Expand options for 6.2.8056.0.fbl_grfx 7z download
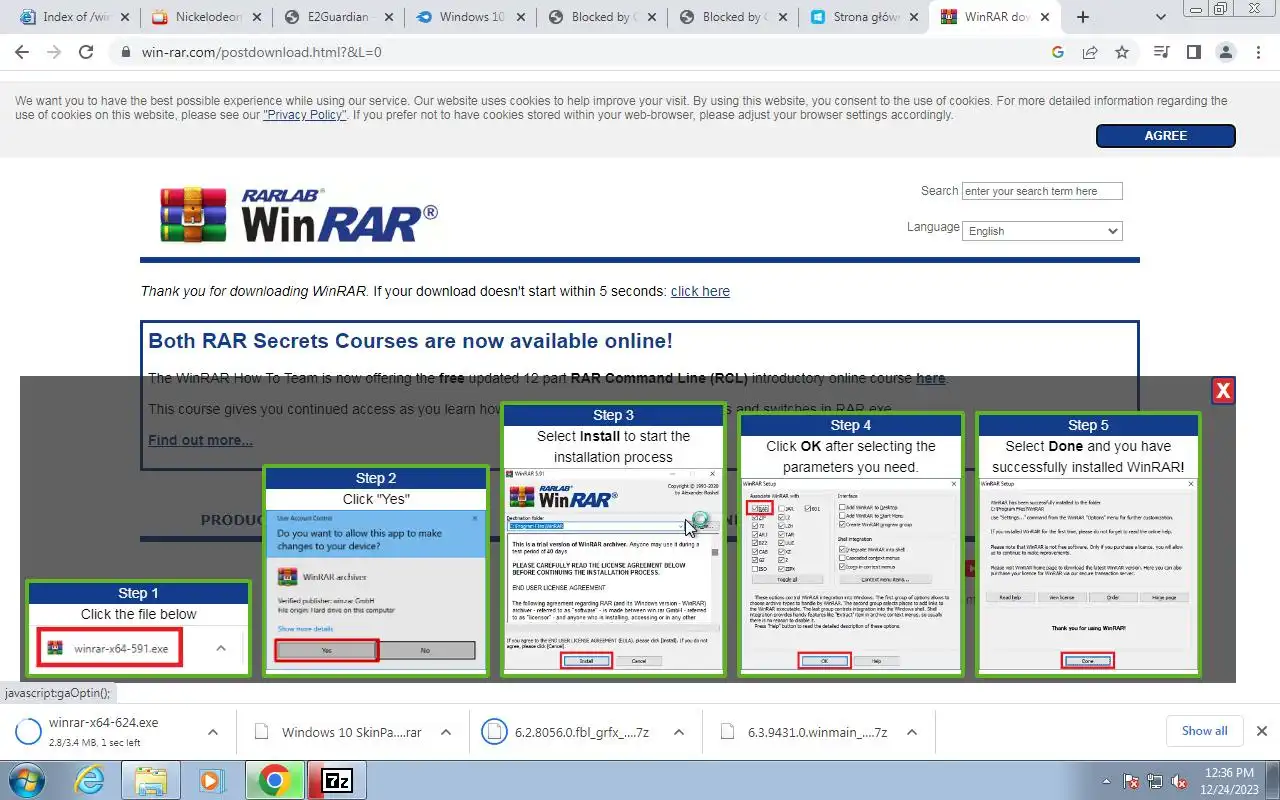1280x800 pixels. pos(679,732)
